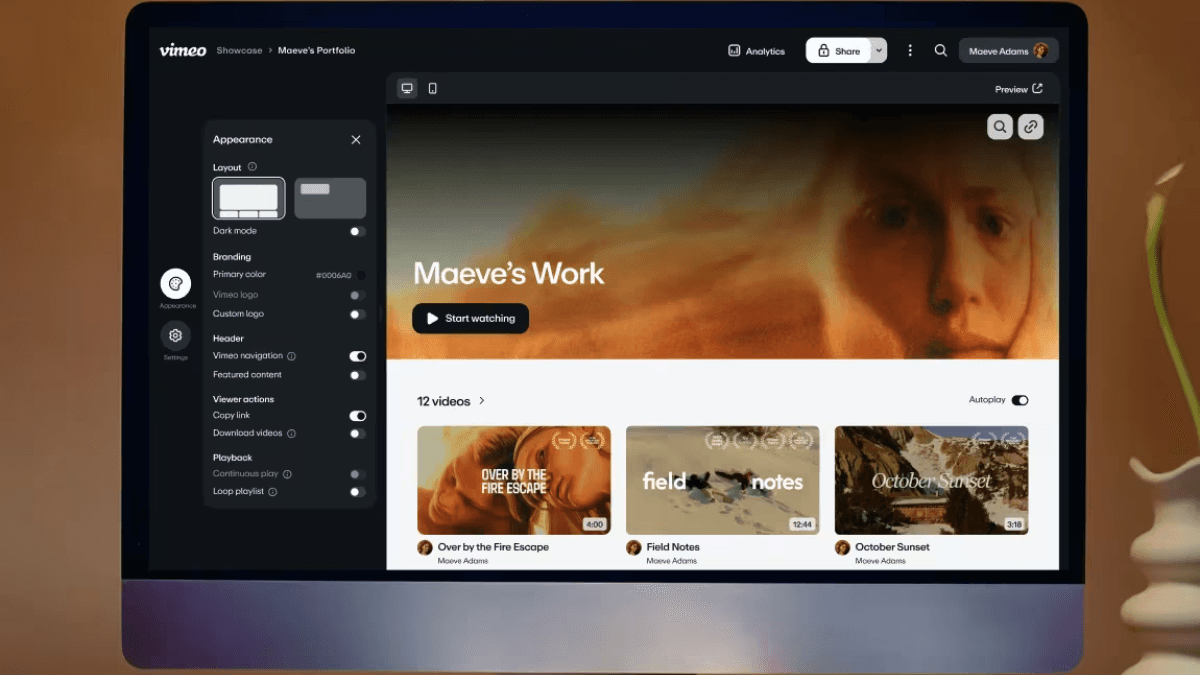Turn off Autoplay toggle
1200x675 pixels.
click(x=1020, y=400)
